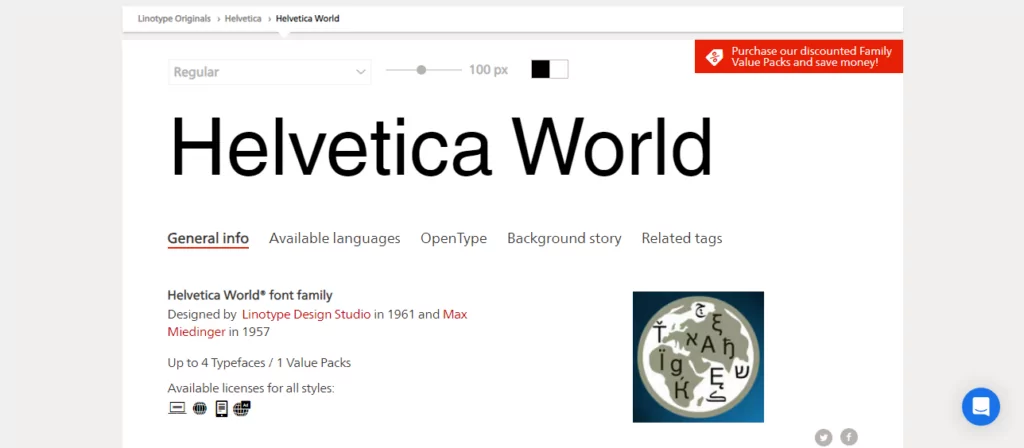Viewport: 1024px width, 448px height.
Task: Share on Twitter icon
Action: [x=824, y=437]
